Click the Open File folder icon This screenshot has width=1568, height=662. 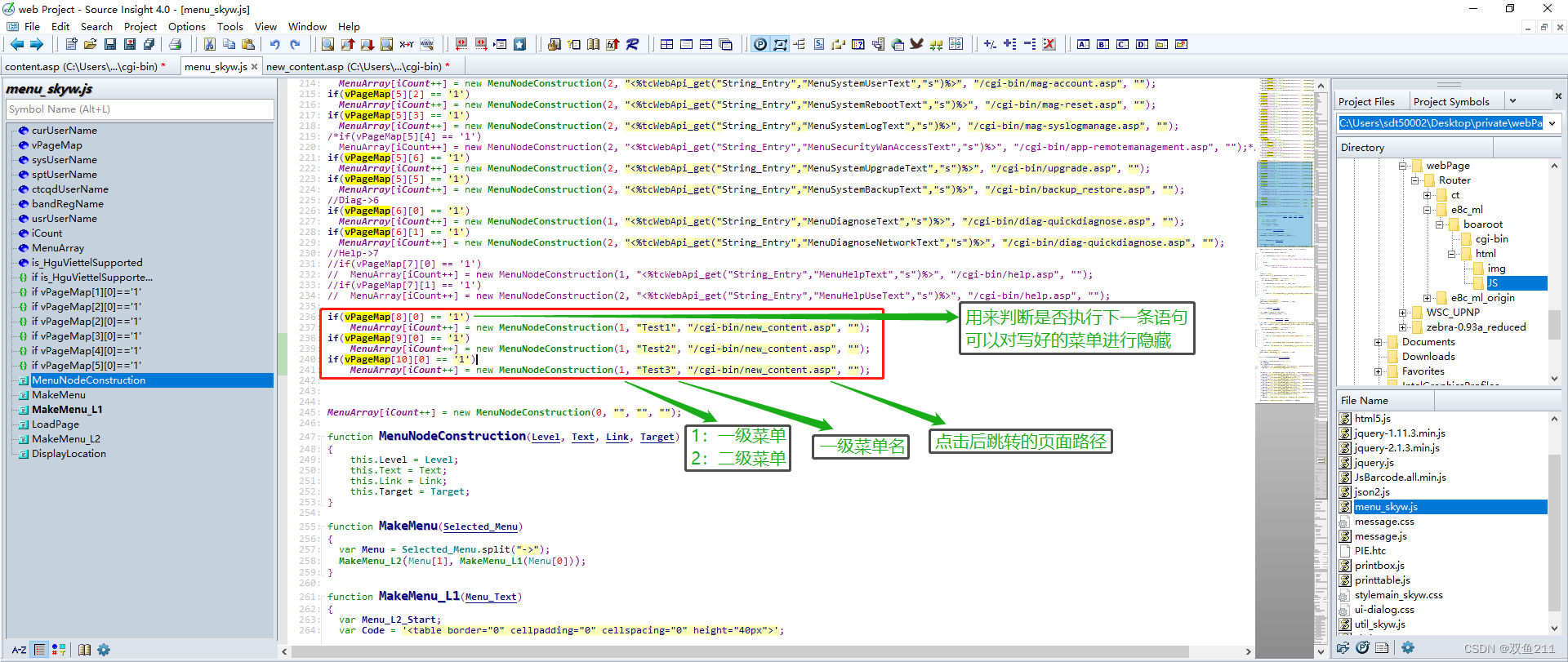coord(91,44)
